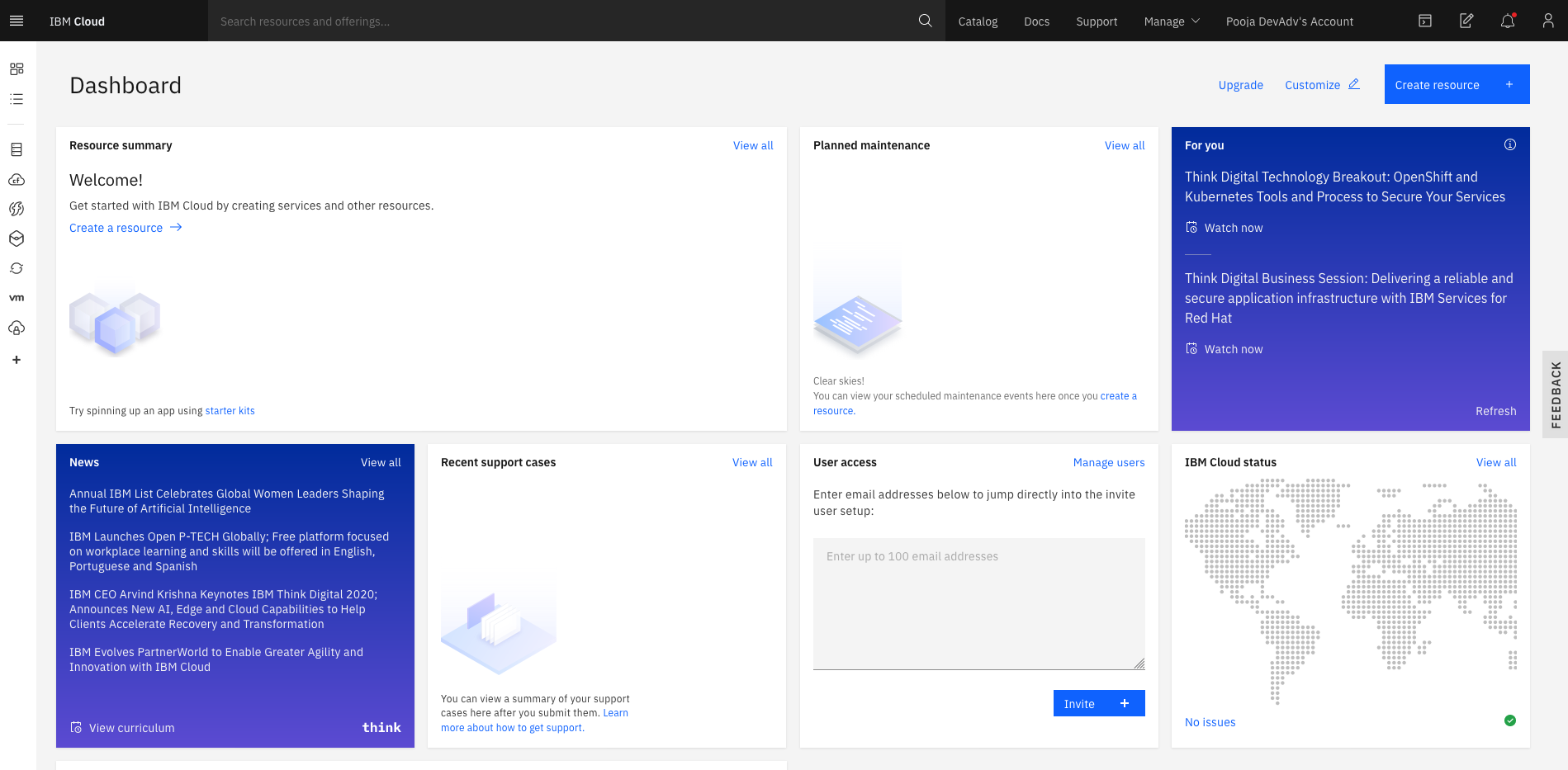The width and height of the screenshot is (1568, 770).
Task: Open the Resource list sidebar icon
Action: [x=17, y=99]
